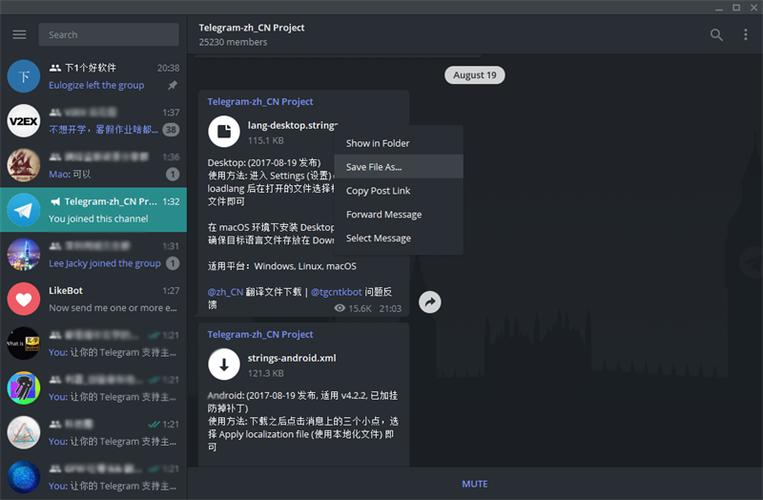Select Forward Message menu entry
This screenshot has height=500, width=763.
pyautogui.click(x=399, y=214)
